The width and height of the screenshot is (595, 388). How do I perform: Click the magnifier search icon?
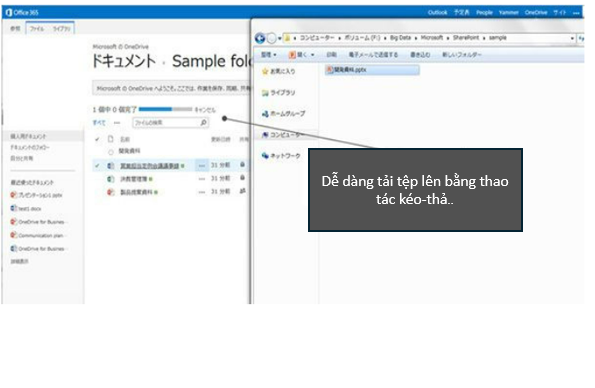[203, 122]
